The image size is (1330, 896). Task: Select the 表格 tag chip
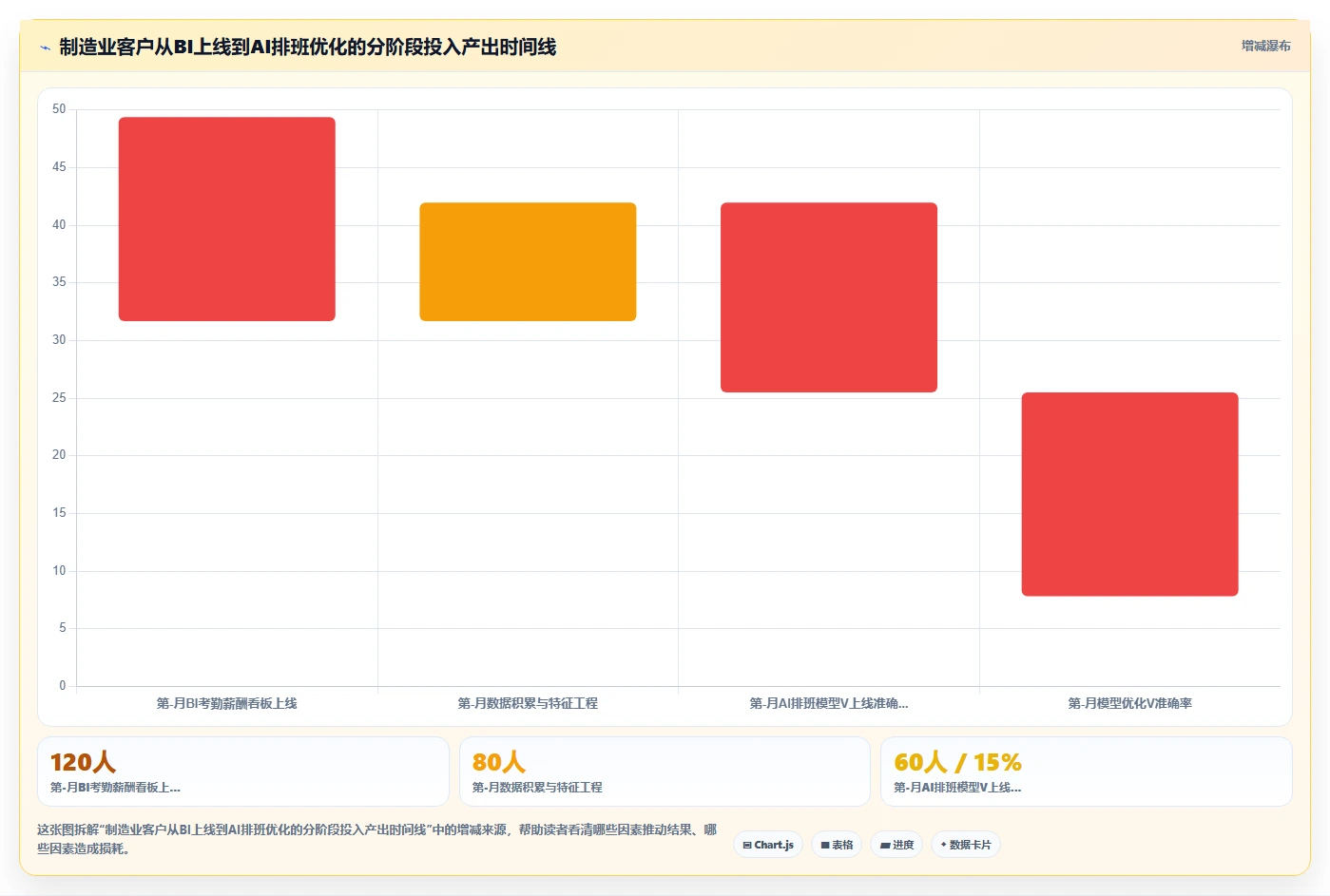coord(837,845)
